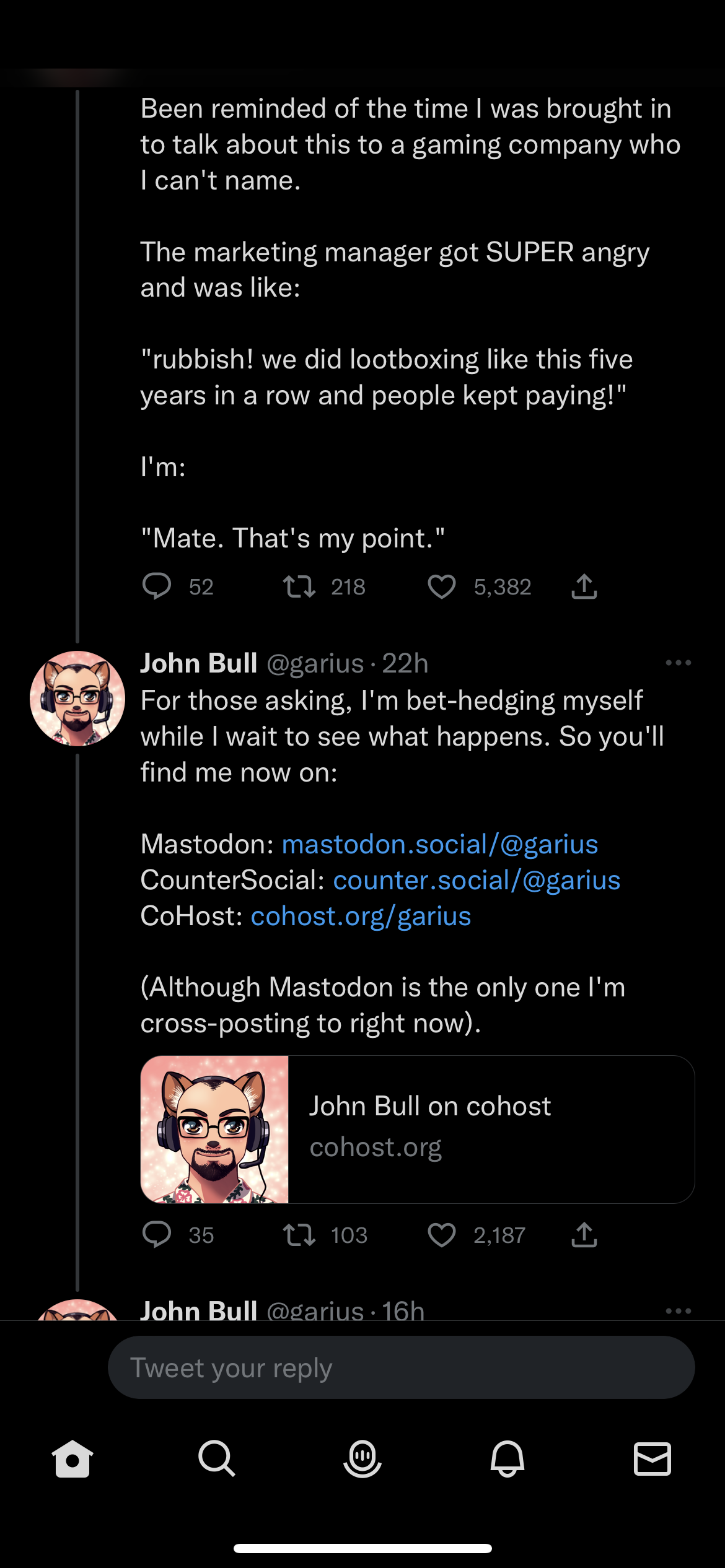725x1568 pixels.
Task: Retweet the tweet with 218 retweets
Action: [299, 586]
